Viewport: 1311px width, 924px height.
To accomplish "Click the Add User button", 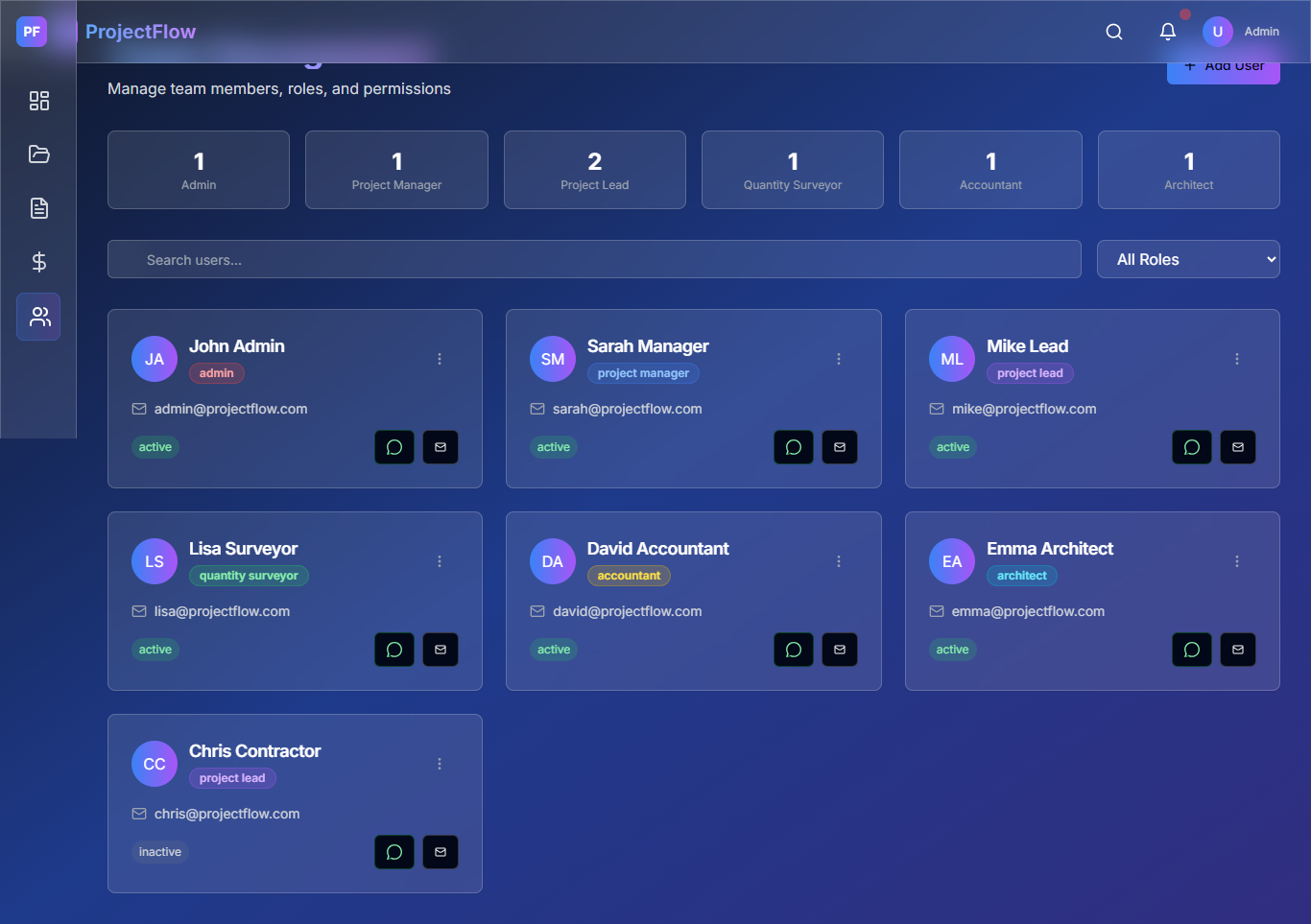I will pyautogui.click(x=1223, y=71).
